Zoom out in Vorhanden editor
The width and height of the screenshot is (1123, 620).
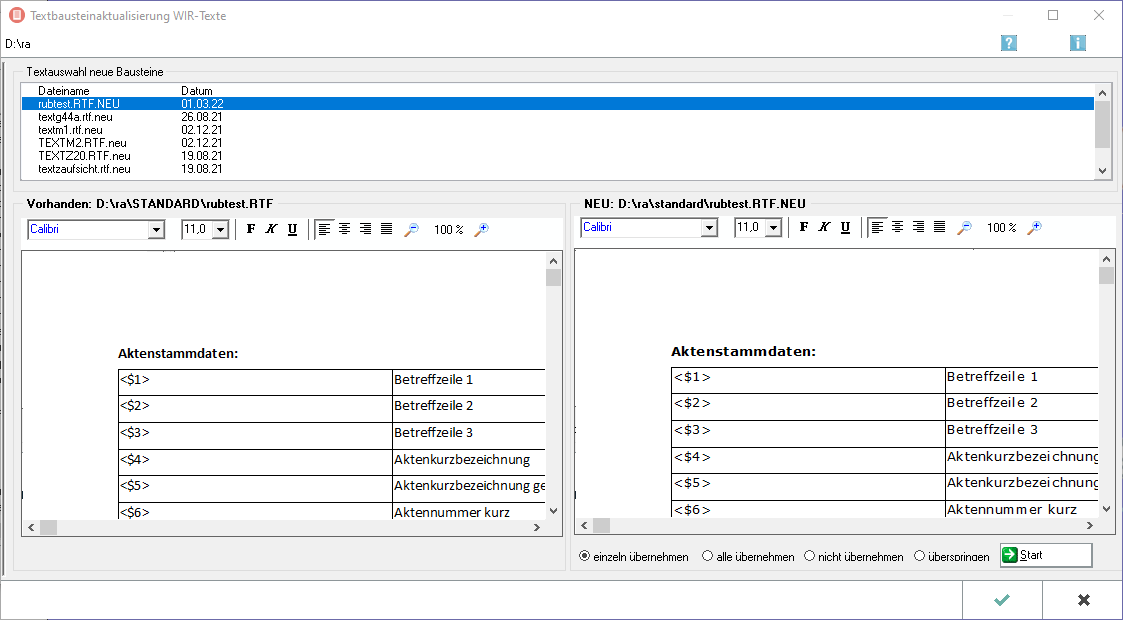click(411, 230)
